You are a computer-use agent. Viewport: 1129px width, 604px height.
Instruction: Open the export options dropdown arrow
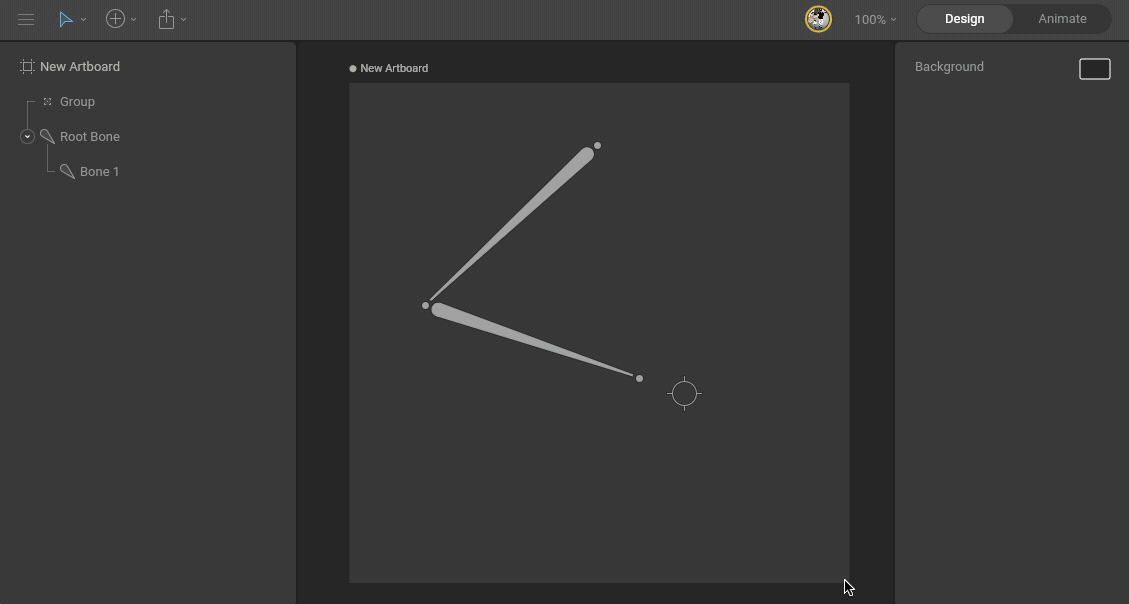tap(184, 19)
